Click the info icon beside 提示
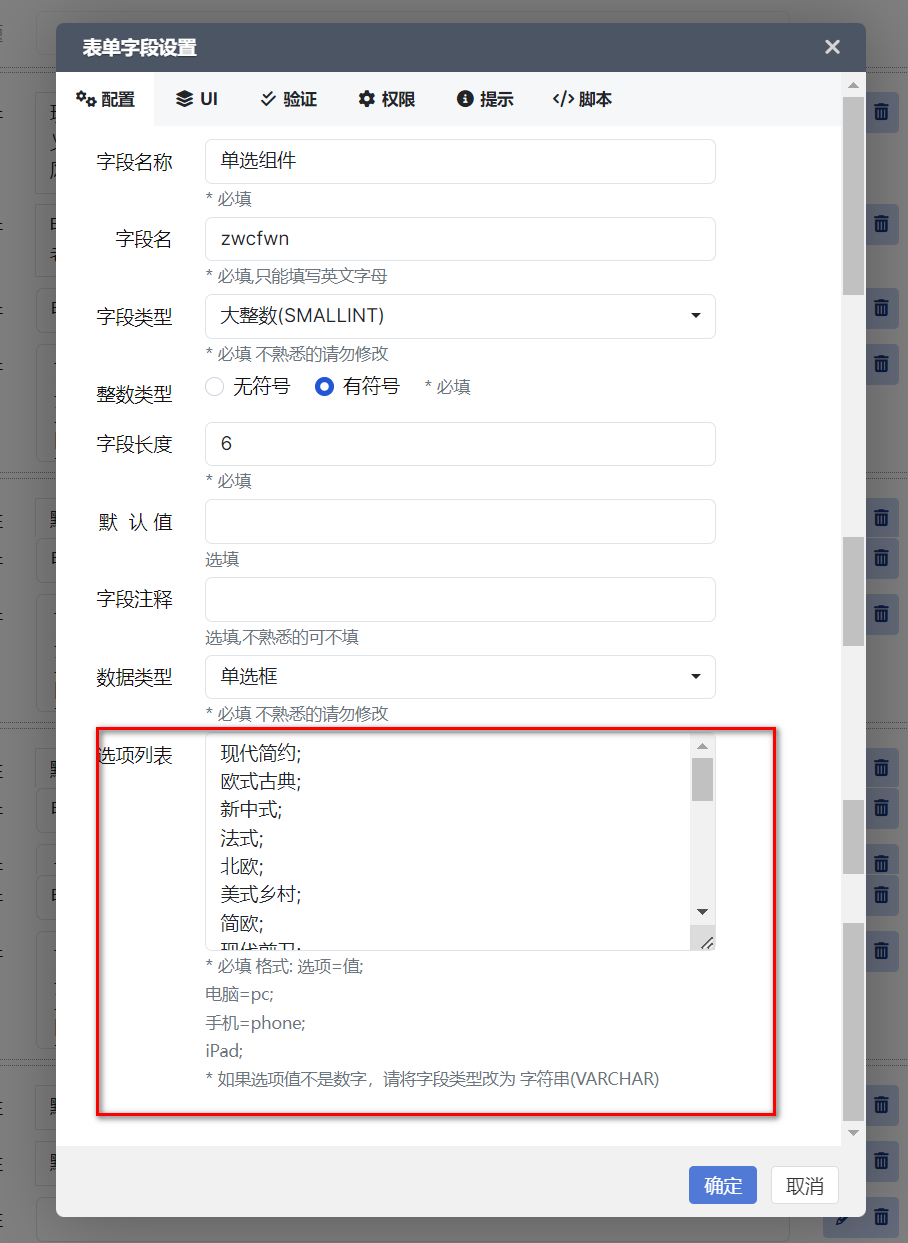This screenshot has height=1243, width=908. 465,99
